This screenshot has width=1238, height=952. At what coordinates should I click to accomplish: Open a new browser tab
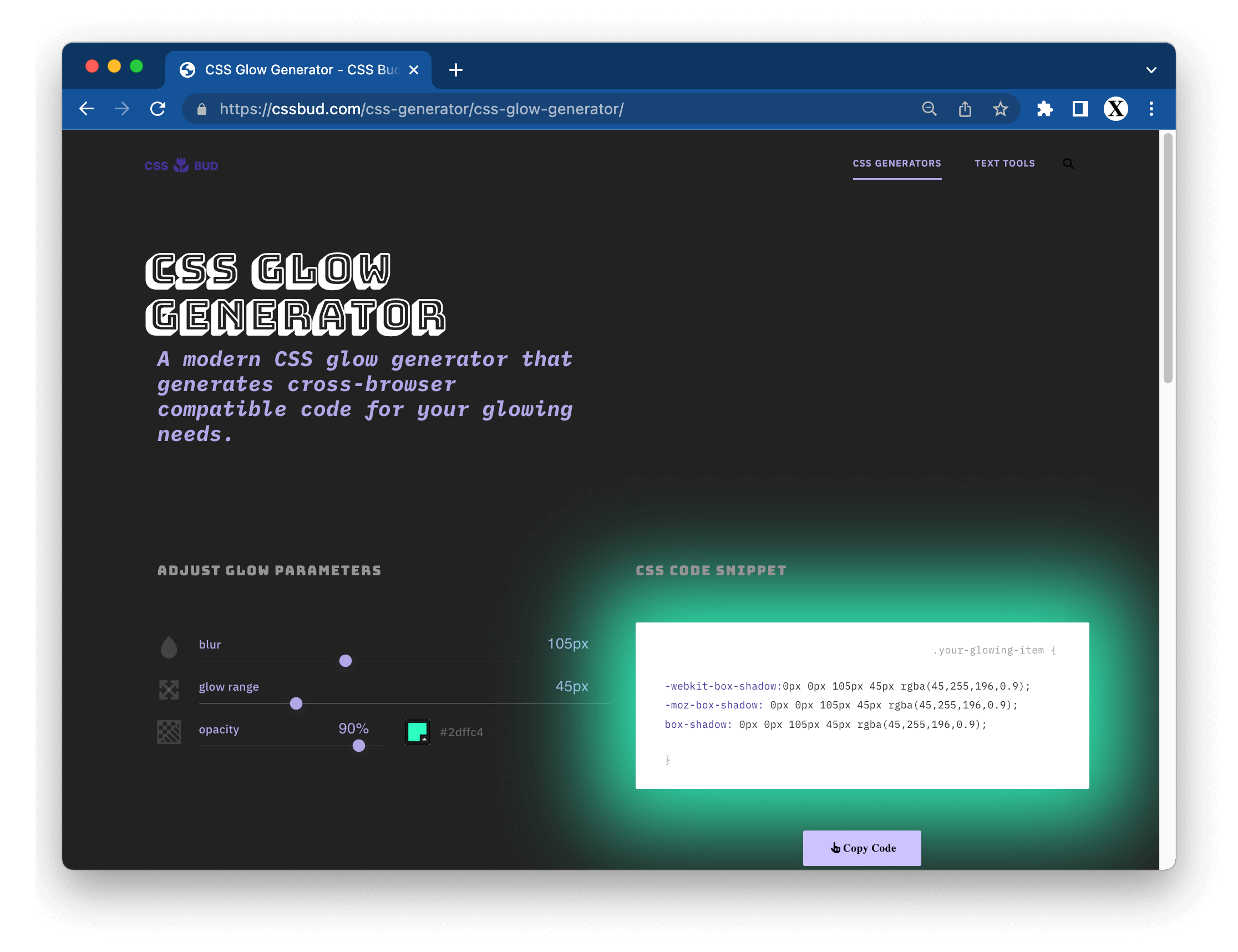[455, 70]
